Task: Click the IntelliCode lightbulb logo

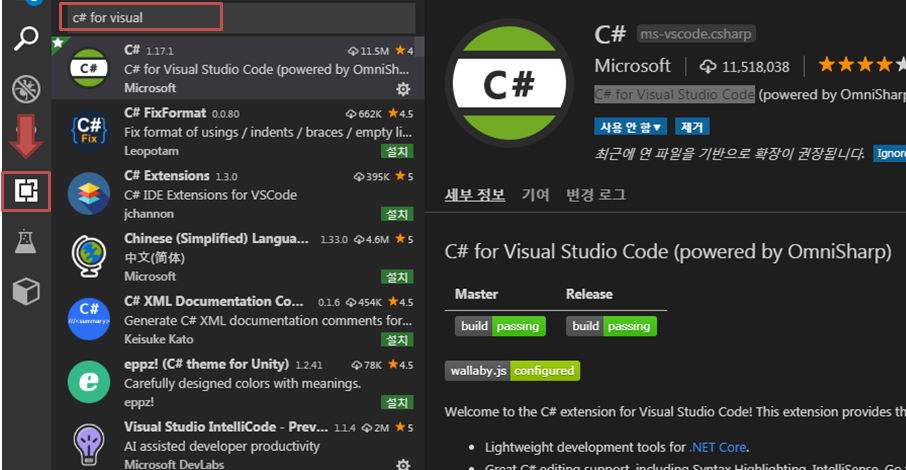Action: pos(88,445)
